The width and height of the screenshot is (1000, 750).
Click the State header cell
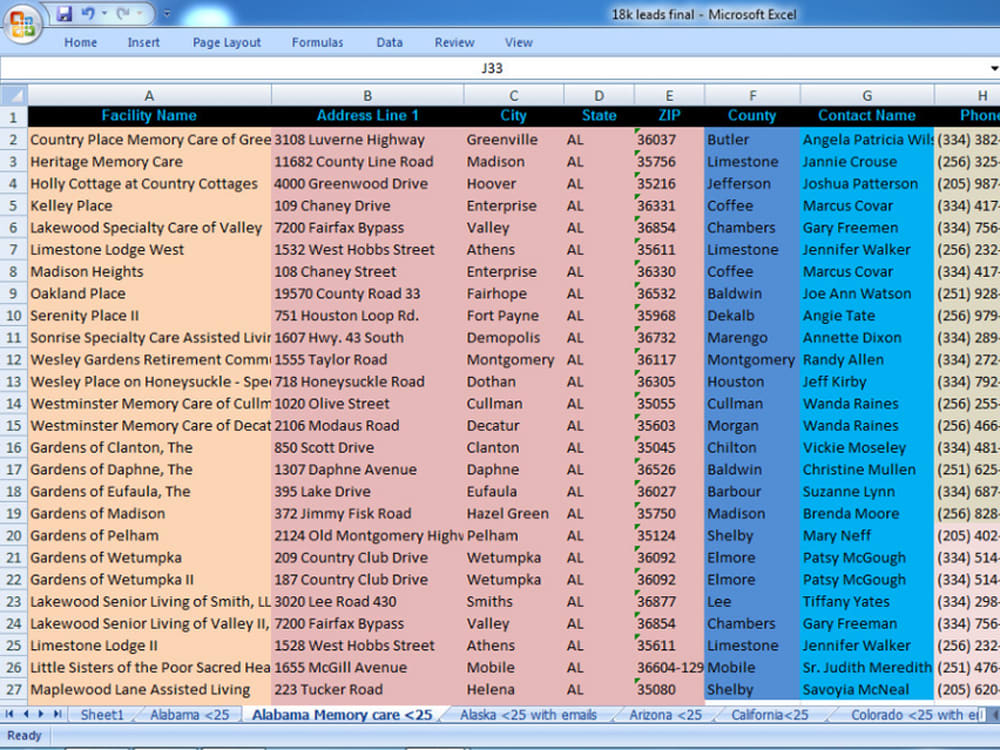pyautogui.click(x=599, y=116)
